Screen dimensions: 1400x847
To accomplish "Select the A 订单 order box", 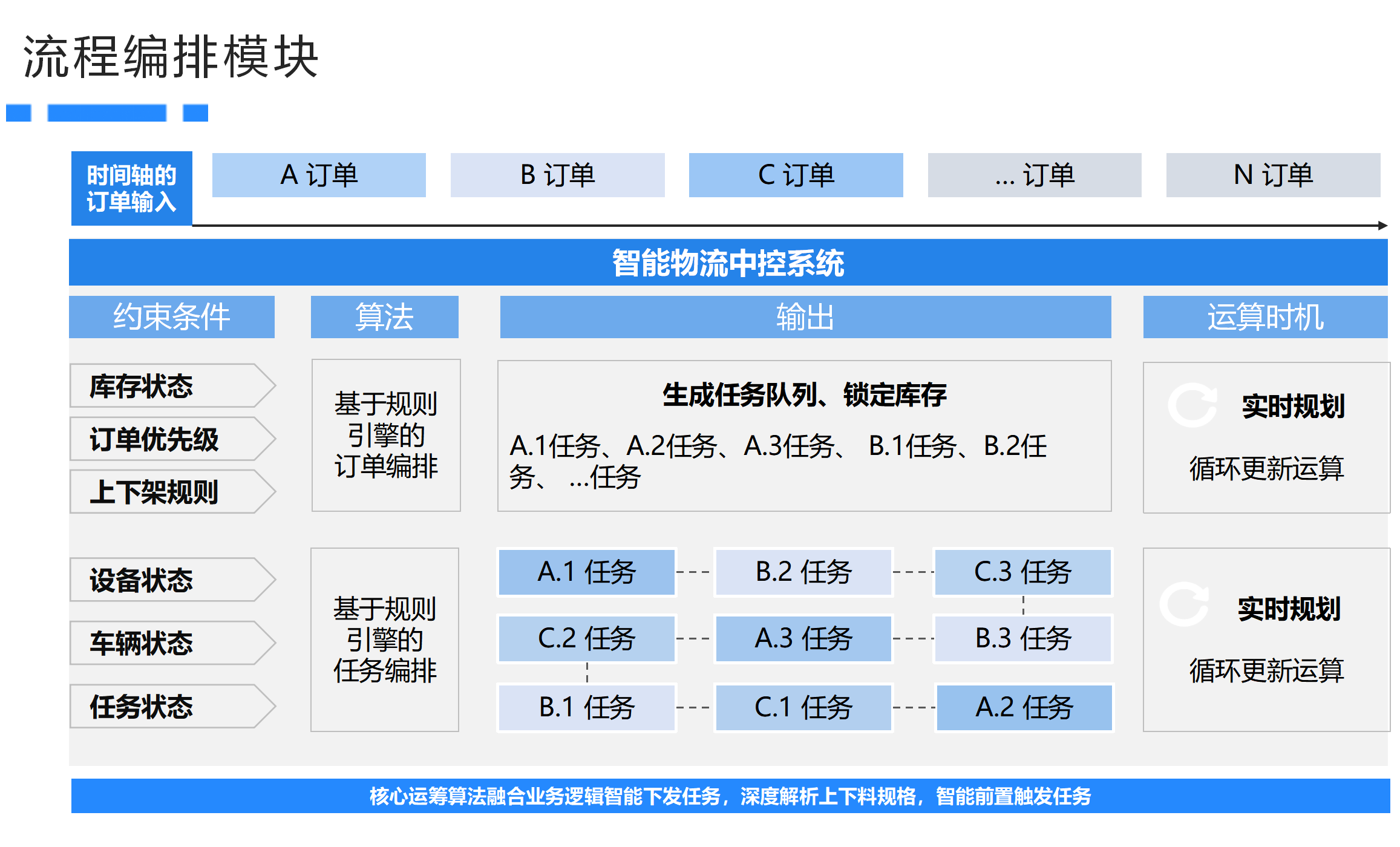I will 319,175.
